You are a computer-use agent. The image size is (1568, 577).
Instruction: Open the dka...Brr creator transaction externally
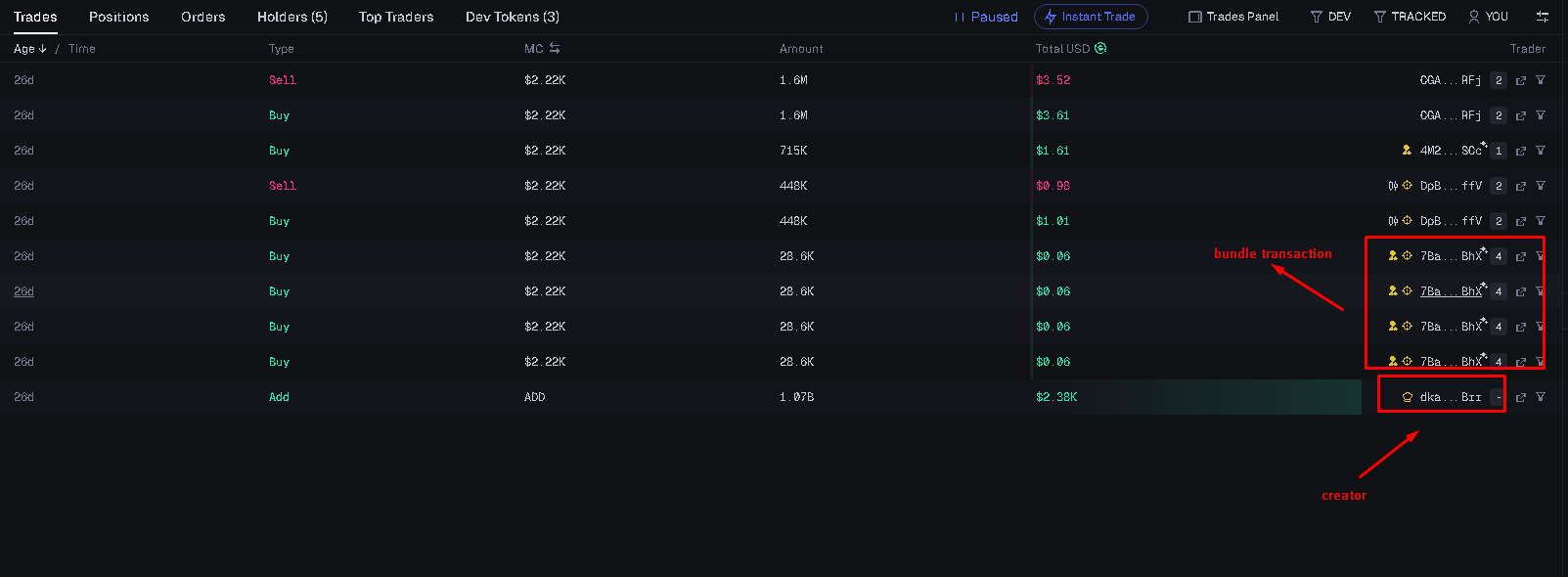(1521, 397)
